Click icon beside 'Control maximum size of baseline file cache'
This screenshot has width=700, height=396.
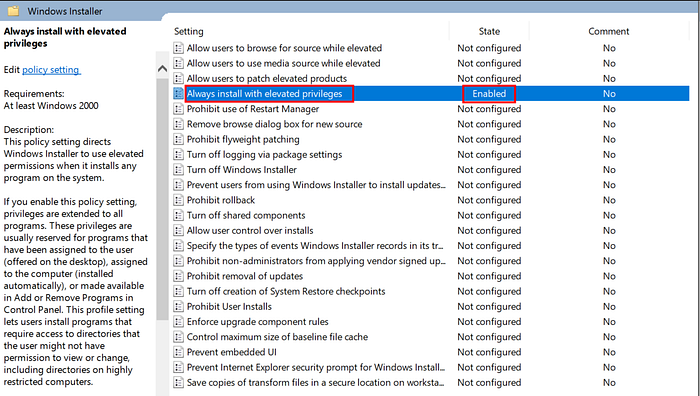pyautogui.click(x=179, y=336)
